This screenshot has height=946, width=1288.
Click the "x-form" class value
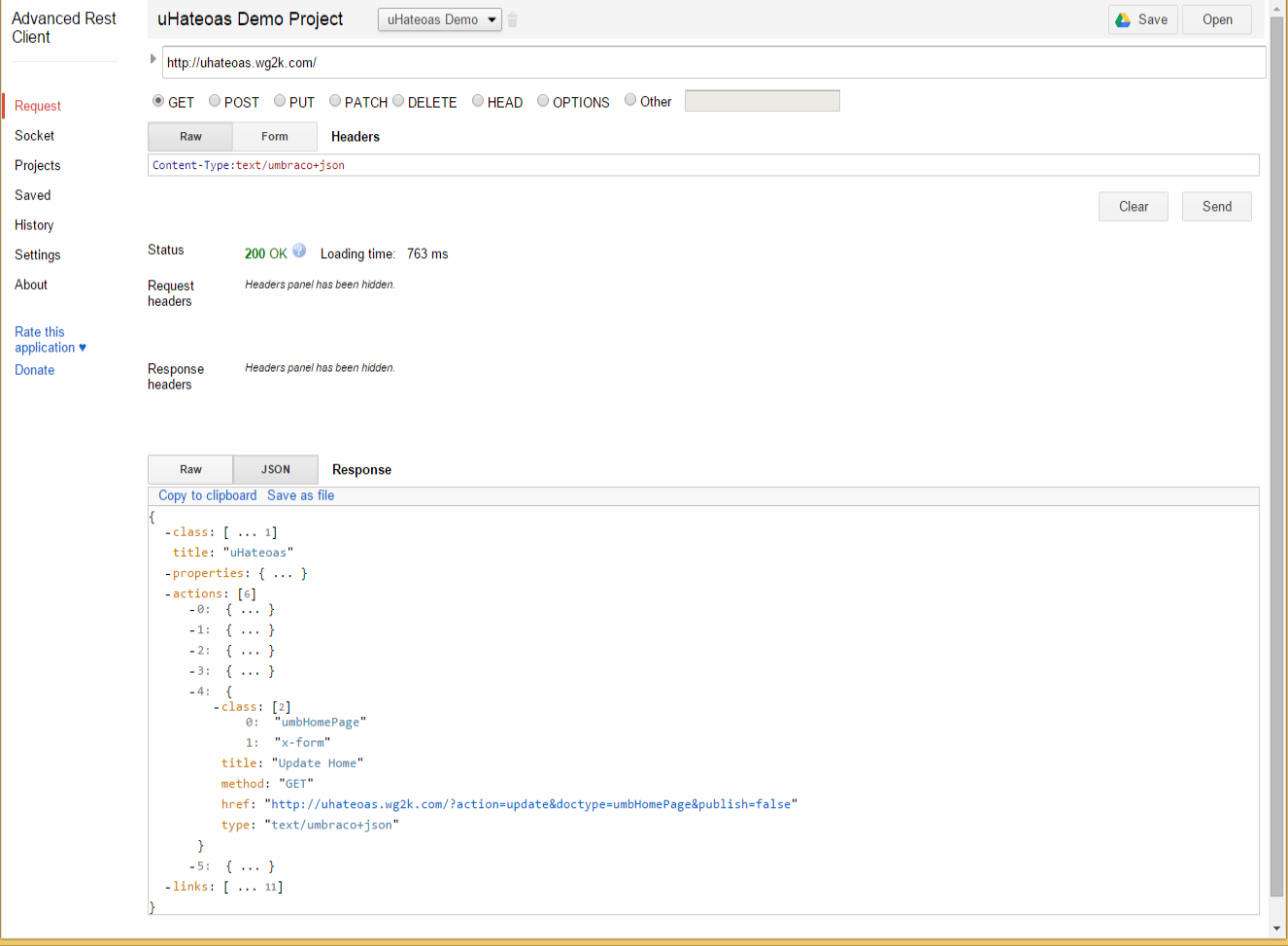(302, 743)
